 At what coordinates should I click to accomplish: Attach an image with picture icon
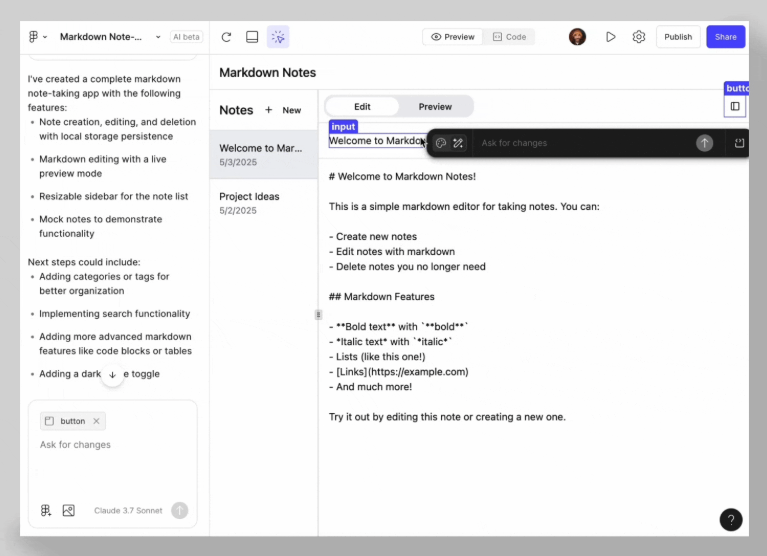point(68,511)
